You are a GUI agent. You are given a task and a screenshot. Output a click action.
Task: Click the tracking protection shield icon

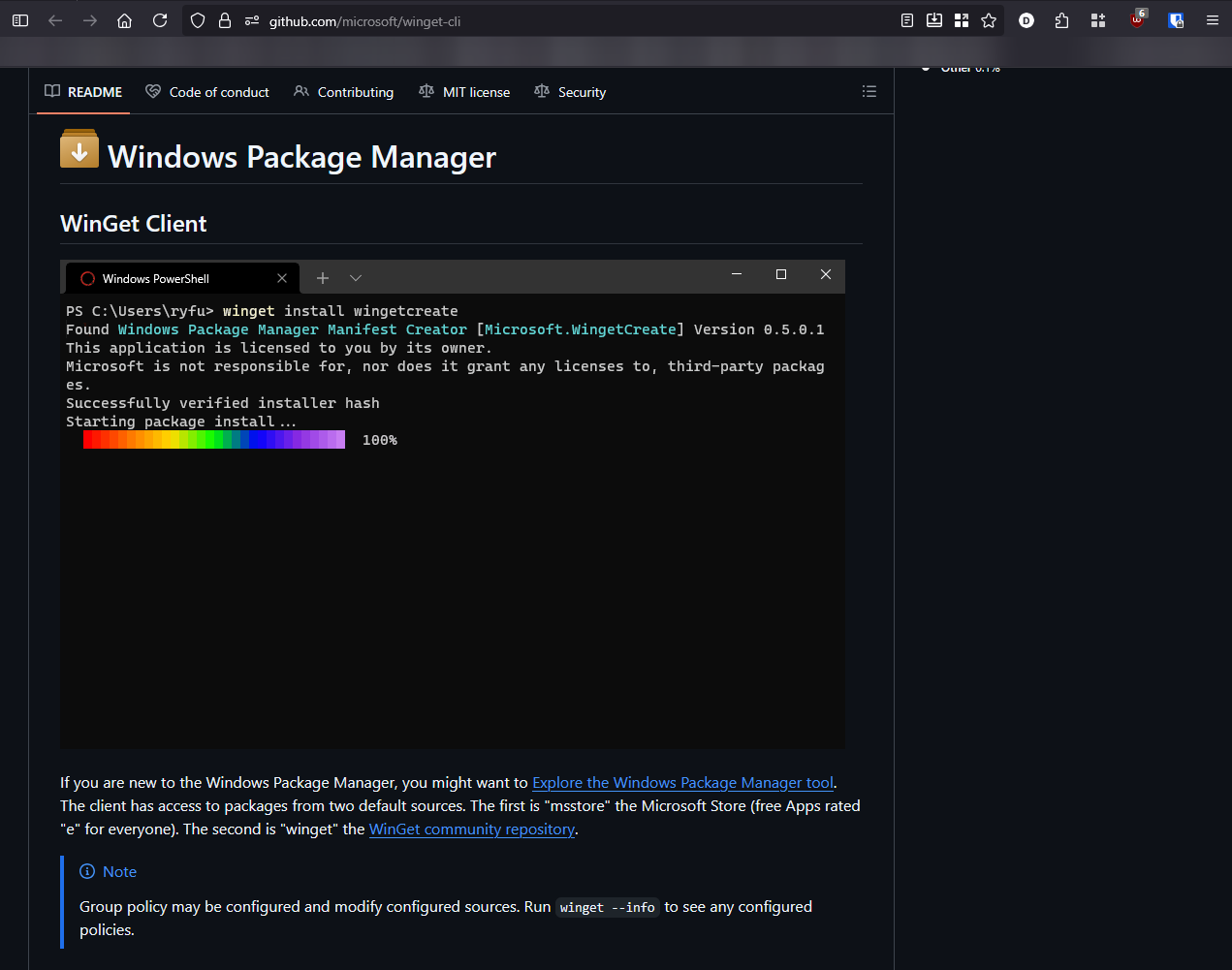(198, 20)
